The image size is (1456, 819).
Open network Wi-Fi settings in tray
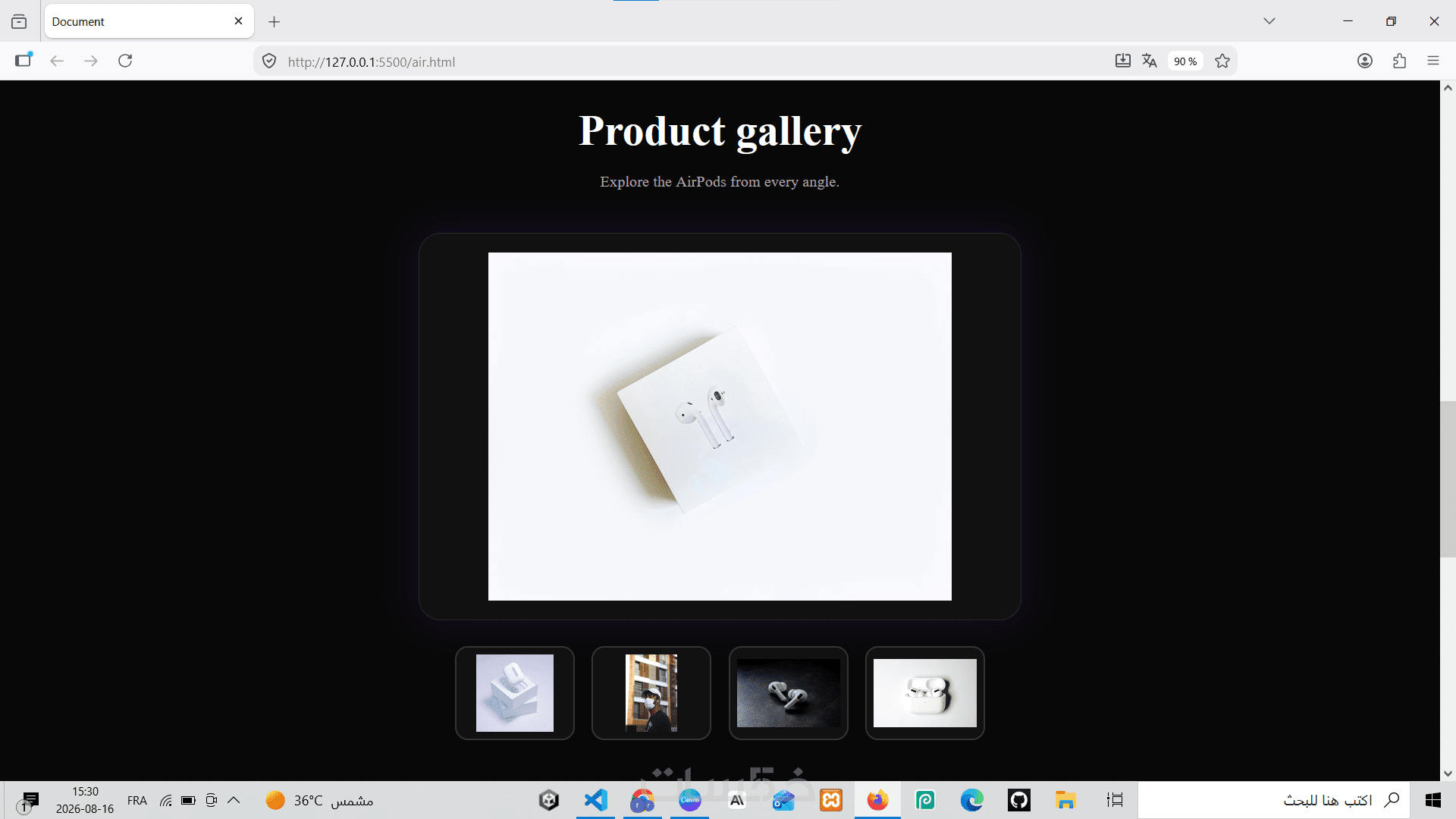click(166, 800)
